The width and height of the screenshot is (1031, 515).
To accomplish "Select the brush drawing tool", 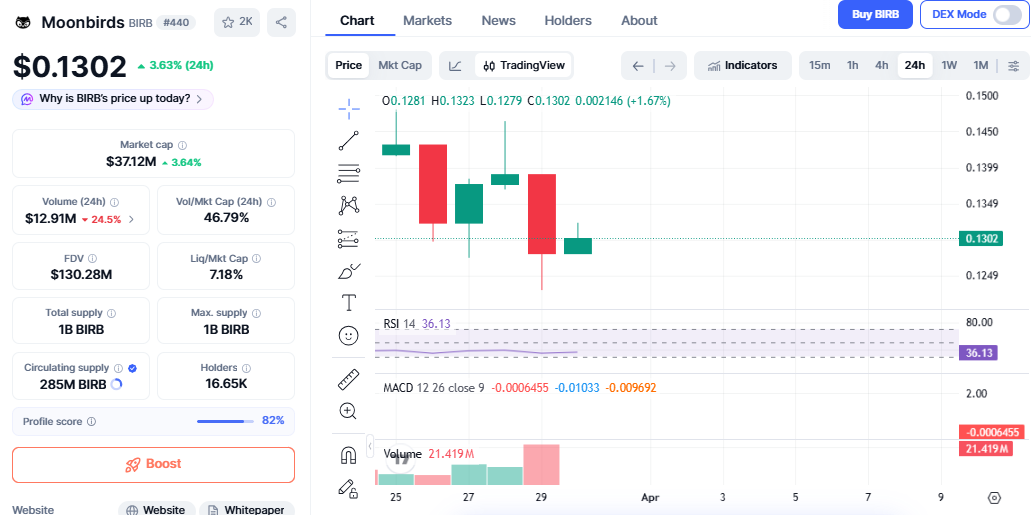I will (x=348, y=270).
